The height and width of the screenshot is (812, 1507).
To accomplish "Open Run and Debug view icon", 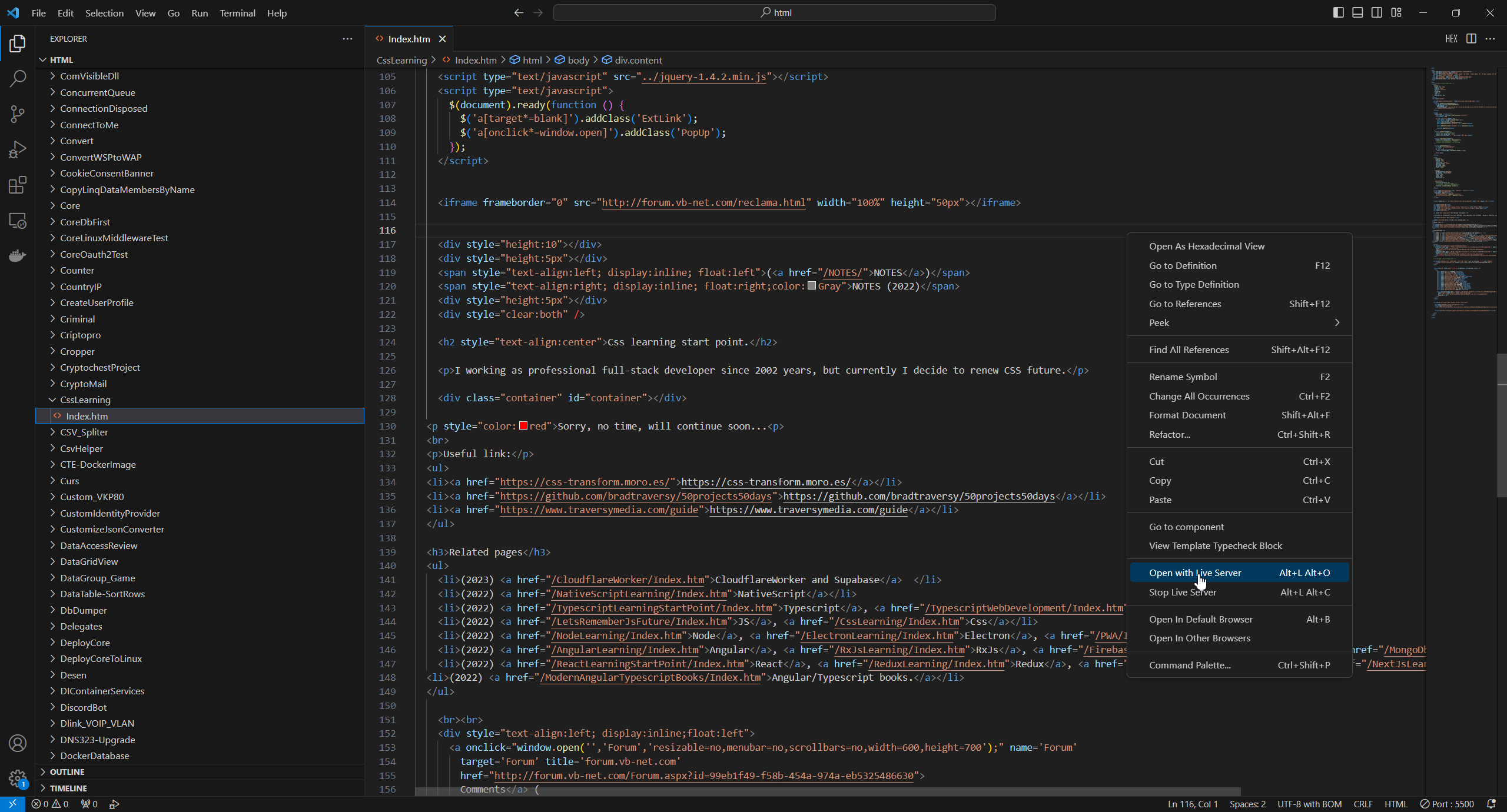I will 18,149.
